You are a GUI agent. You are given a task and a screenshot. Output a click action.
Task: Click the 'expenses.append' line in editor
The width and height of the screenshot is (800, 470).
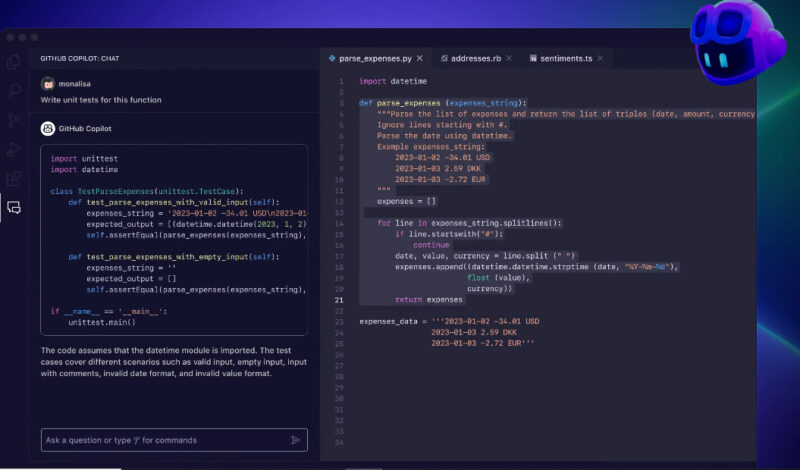(x=537, y=267)
